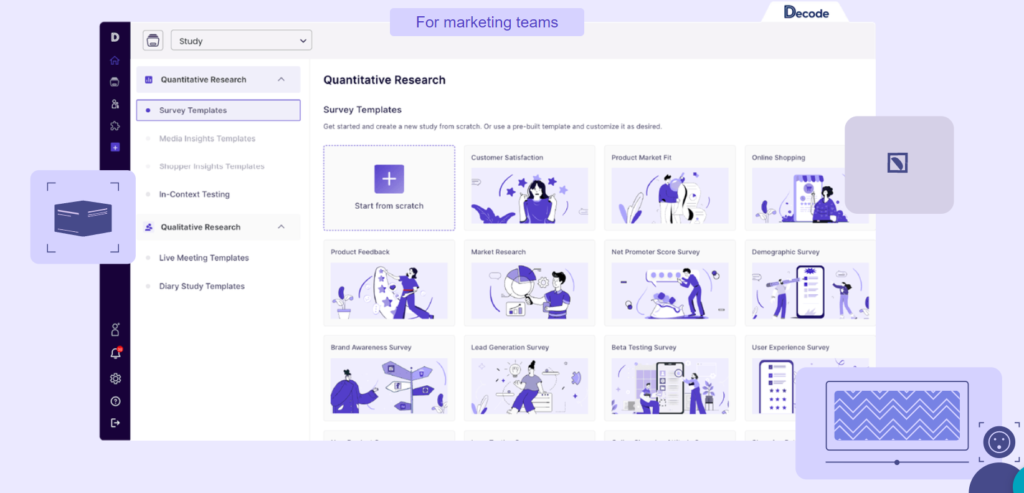Viewport: 1024px width, 493px height.
Task: Open the Product Feedback template
Action: click(x=389, y=283)
